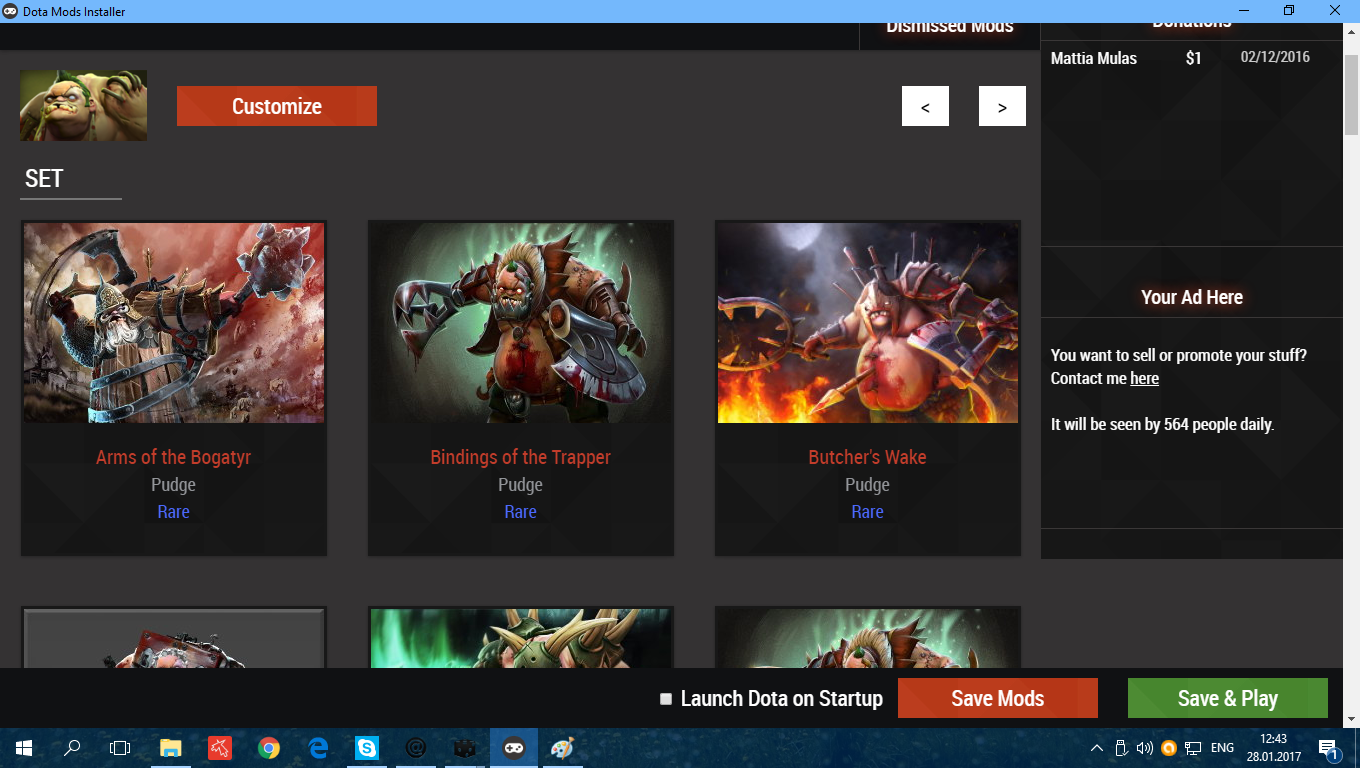The width and height of the screenshot is (1360, 768).
Task: Select the Bindings of the Trapper set image
Action: [x=521, y=323]
